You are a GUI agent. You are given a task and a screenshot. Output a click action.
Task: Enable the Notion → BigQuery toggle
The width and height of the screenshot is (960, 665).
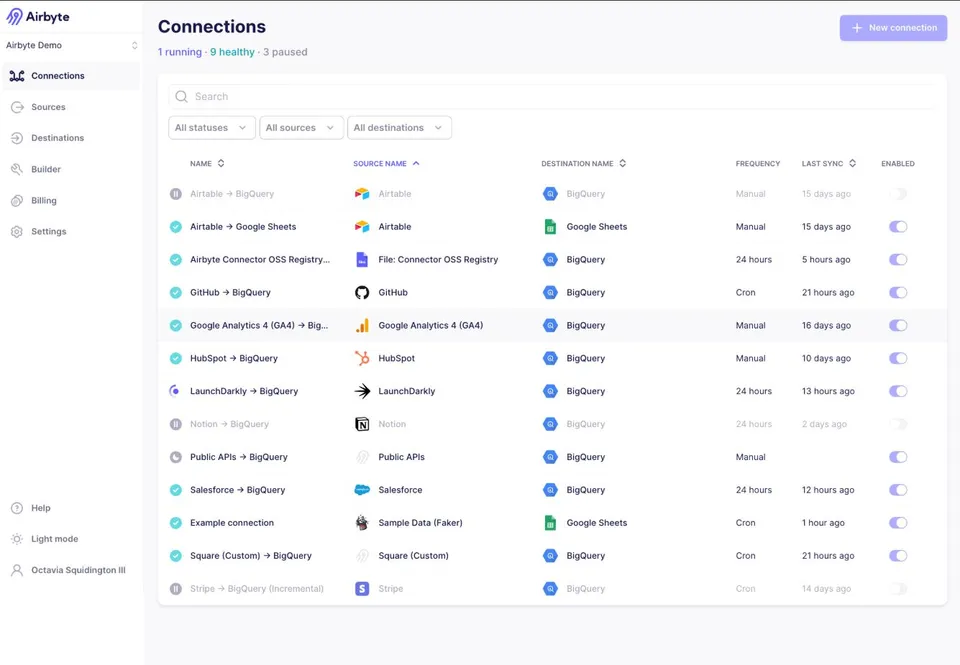click(898, 424)
